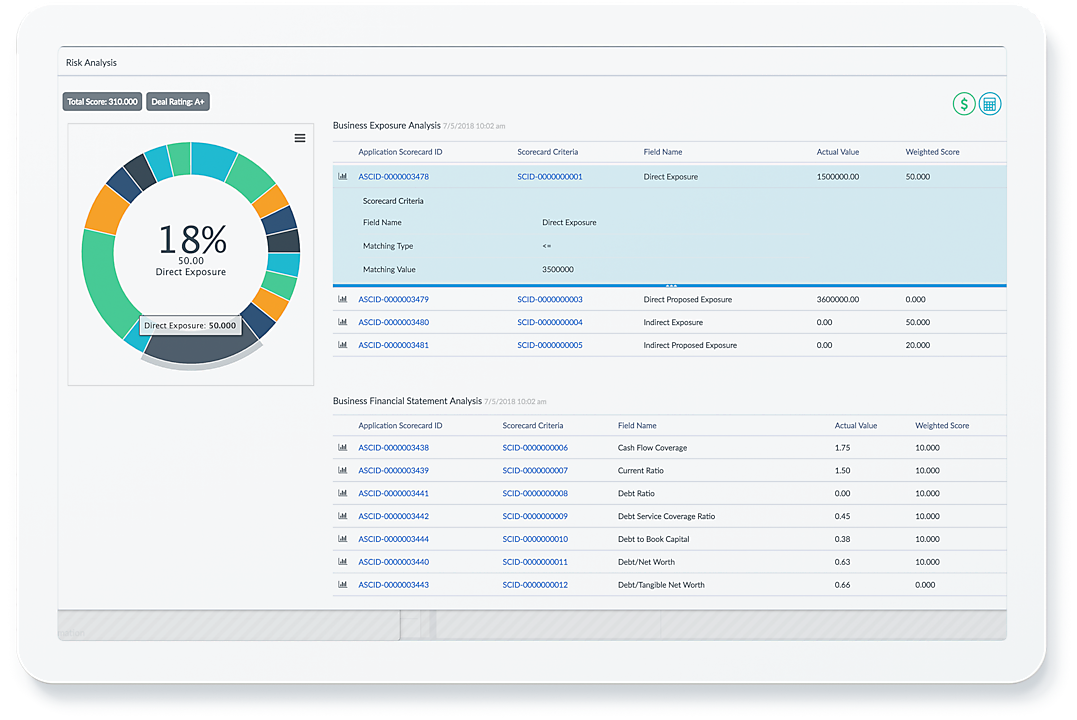Click chart icon in Debt/Net Worth row
Viewport: 1077px width, 720px height.
343,562
